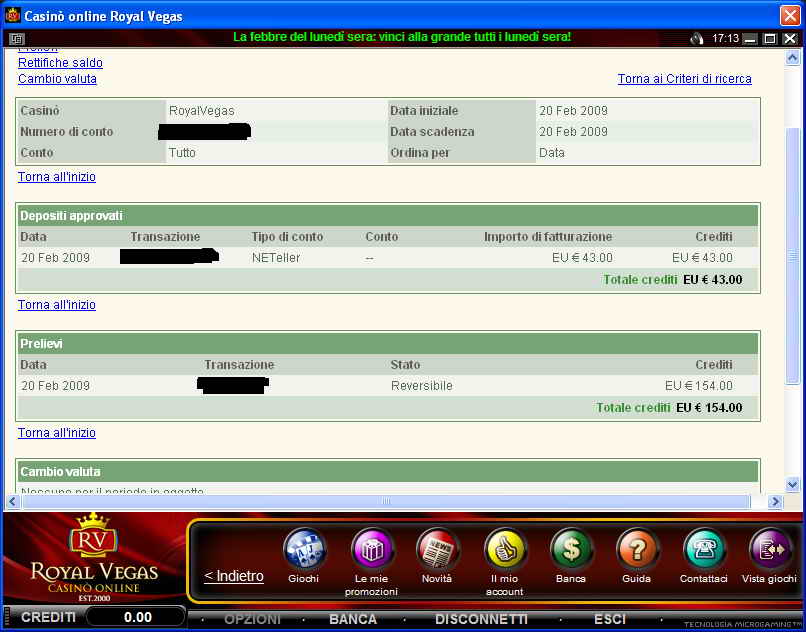Open the Guida question mark icon
The width and height of the screenshot is (806, 632).
pyautogui.click(x=637, y=549)
